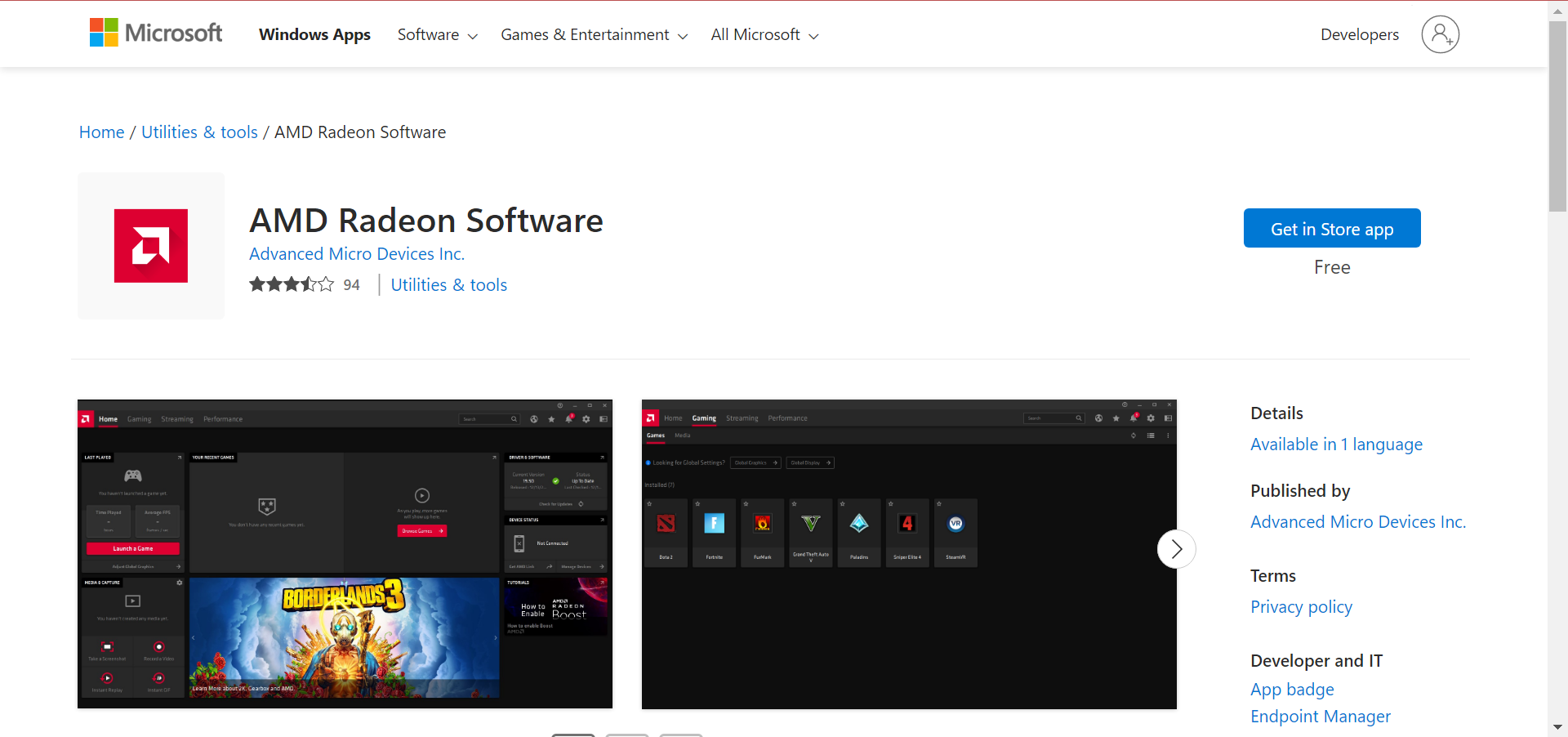This screenshot has height=737, width=1568.
Task: Open the App badge link
Action: 1292,690
